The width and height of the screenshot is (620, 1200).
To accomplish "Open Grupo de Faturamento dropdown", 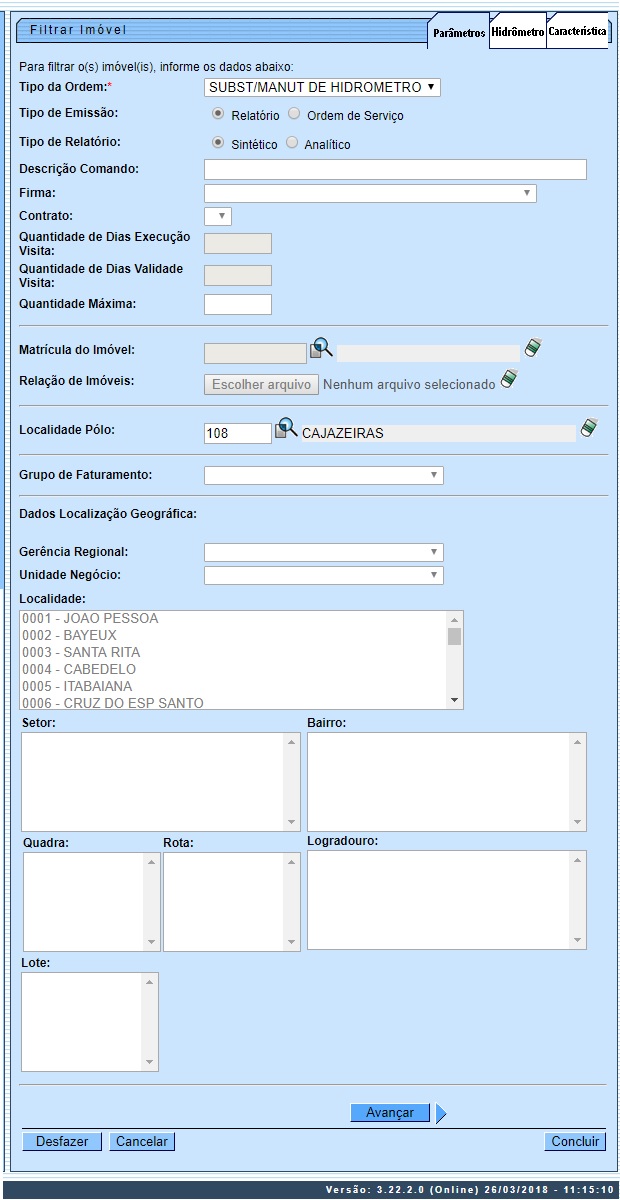I will click(x=323, y=475).
